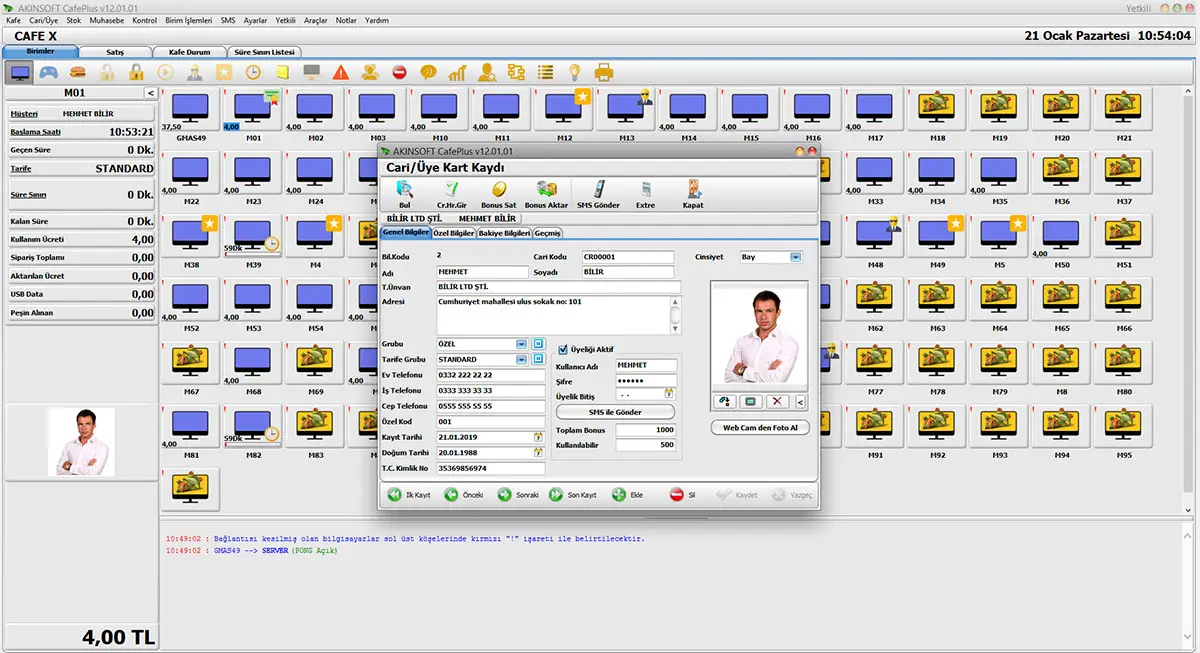Viewport: 1200px width, 653px height.
Task: Open the clock timer toolbar icon
Action: [254, 72]
